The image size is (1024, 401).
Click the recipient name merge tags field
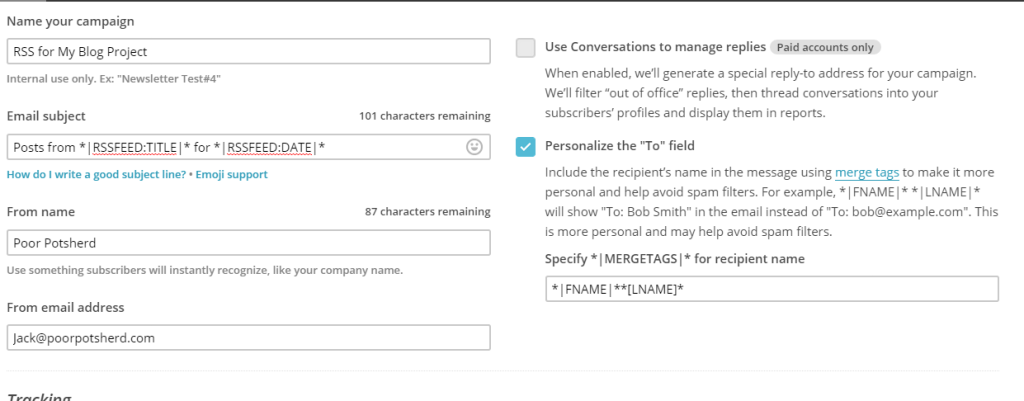772,289
